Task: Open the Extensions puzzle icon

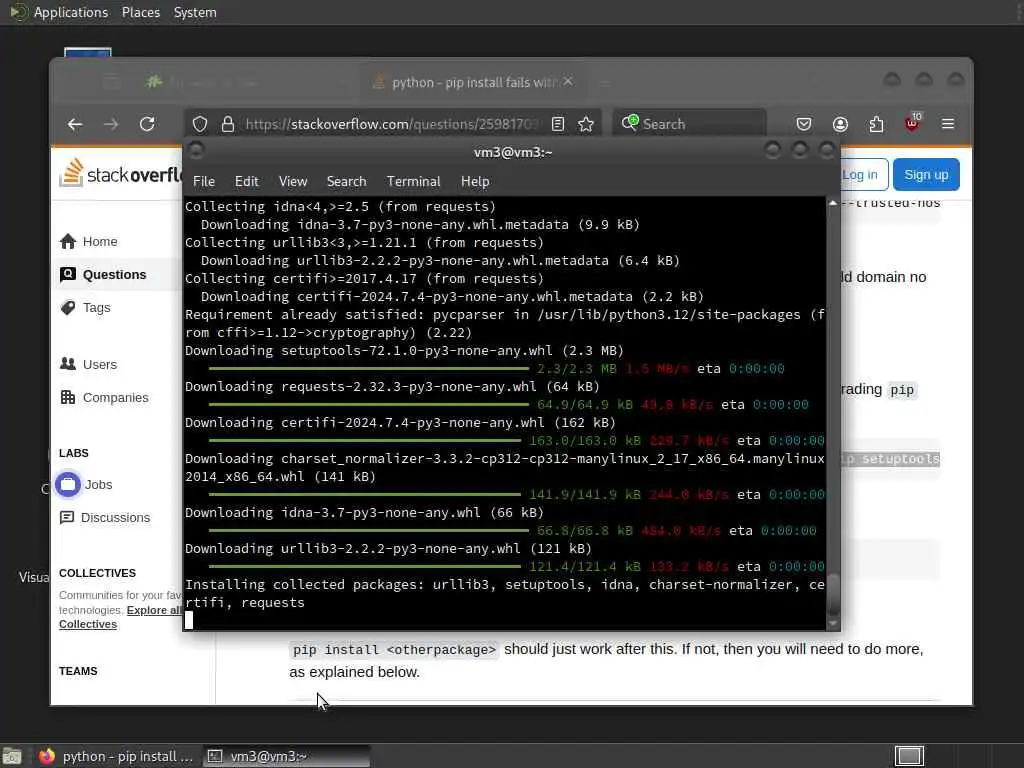Action: click(876, 124)
